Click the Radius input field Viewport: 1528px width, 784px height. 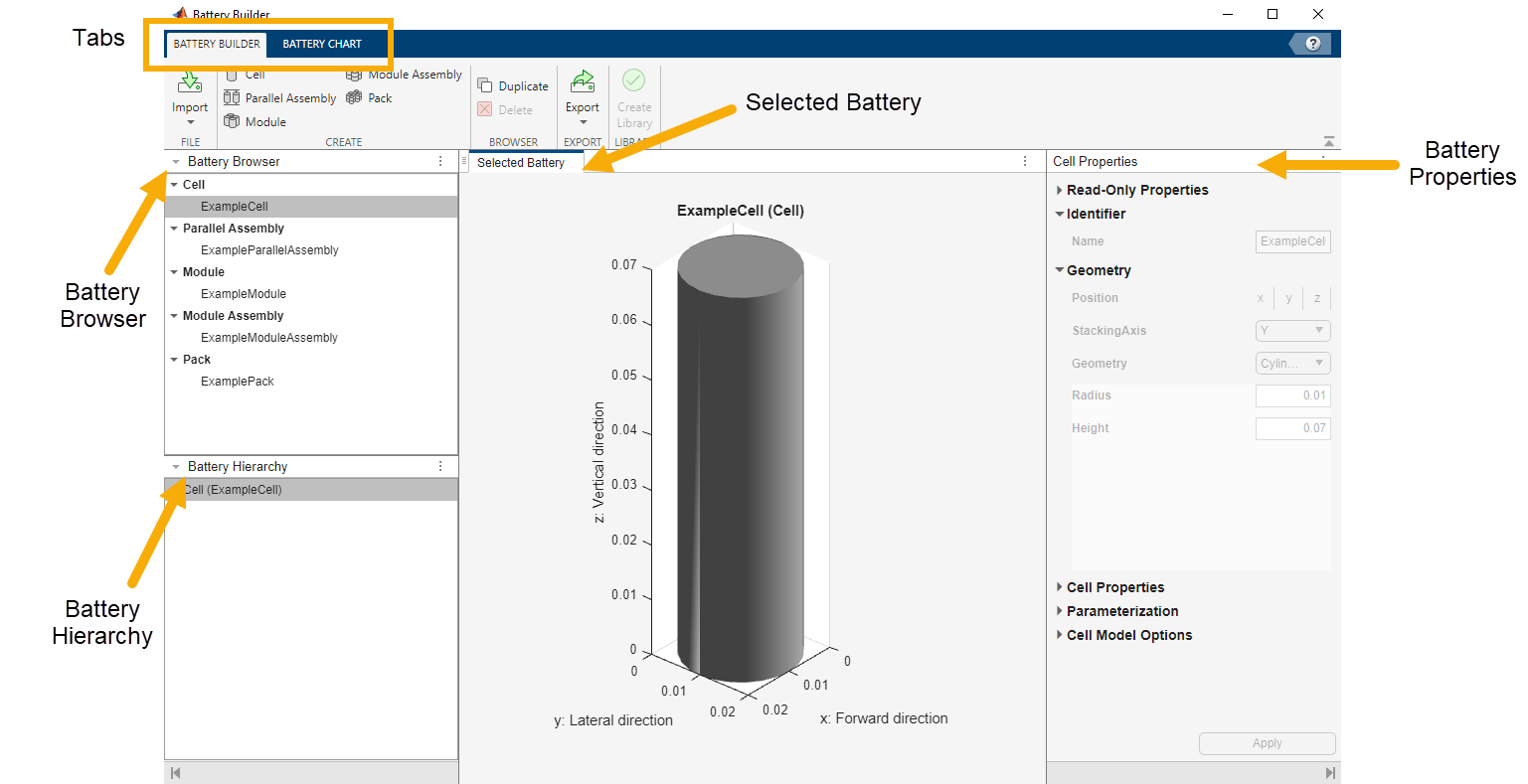pos(1292,395)
